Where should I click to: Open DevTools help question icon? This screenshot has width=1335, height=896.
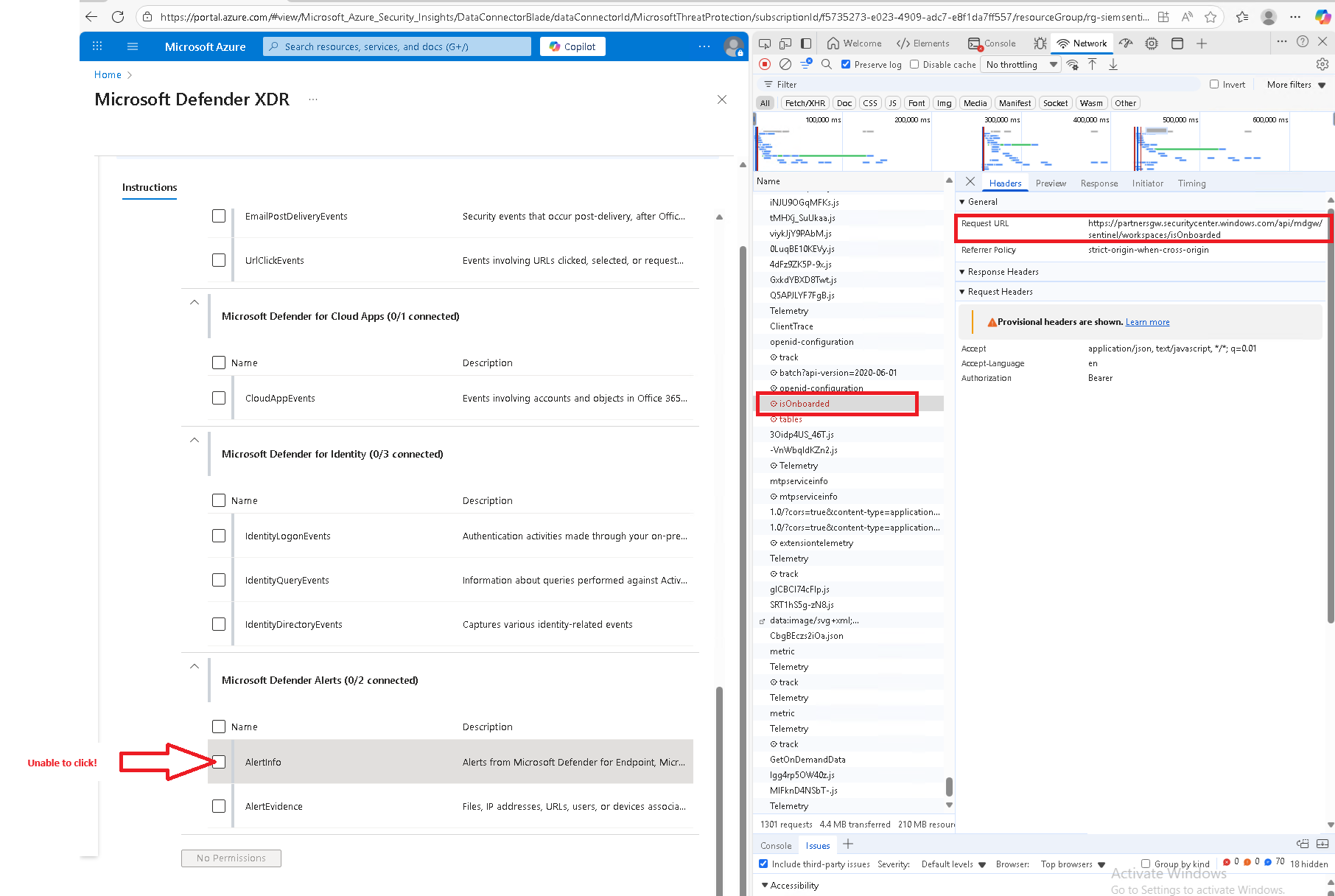pyautogui.click(x=1303, y=42)
